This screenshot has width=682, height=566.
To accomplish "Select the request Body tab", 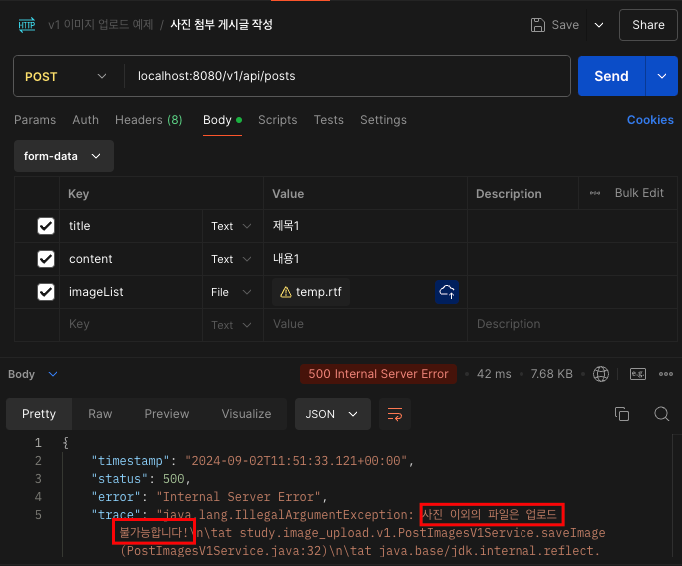I will coord(222,120).
